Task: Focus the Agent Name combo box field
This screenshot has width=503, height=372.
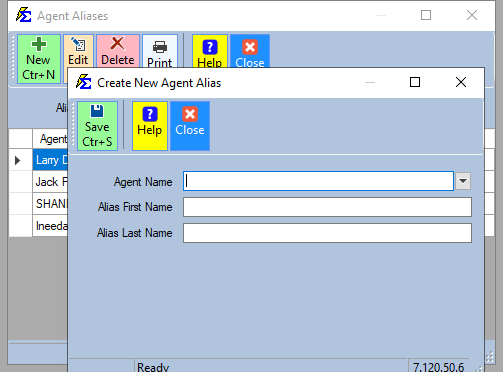Action: (x=318, y=181)
